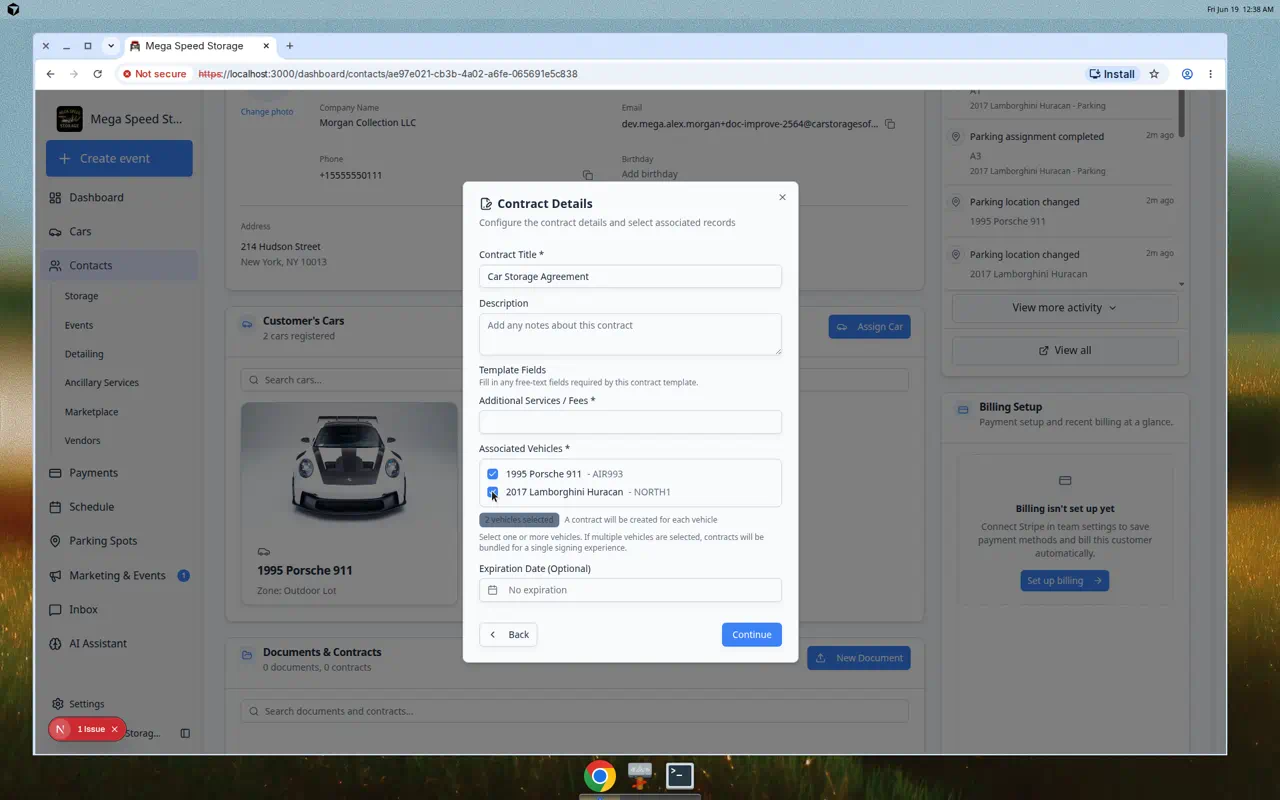This screenshot has width=1280, height=800.
Task: Open the Chrome three-dot menu
Action: pyautogui.click(x=1210, y=74)
